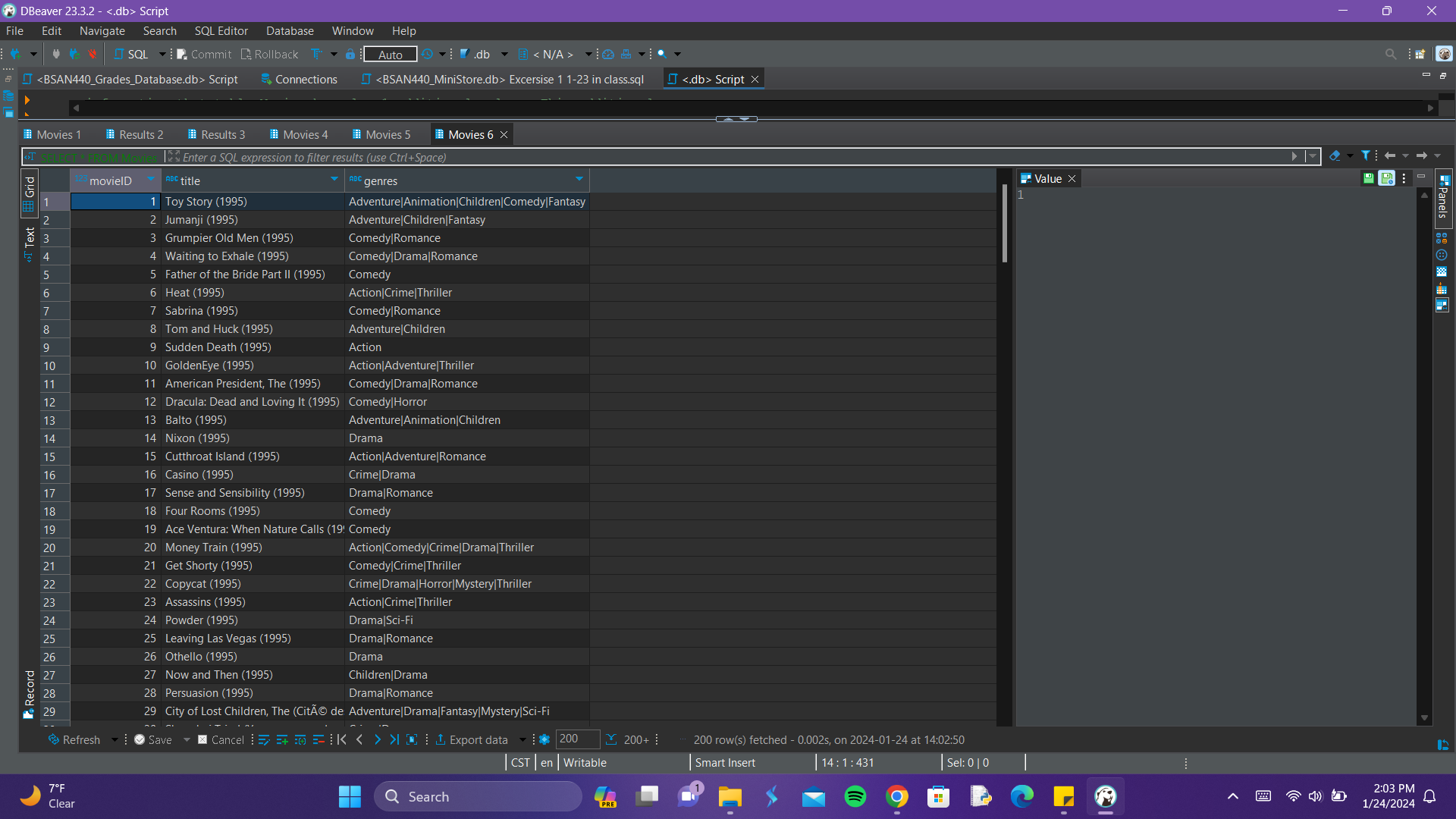Click the Navigate menu item

click(x=102, y=30)
